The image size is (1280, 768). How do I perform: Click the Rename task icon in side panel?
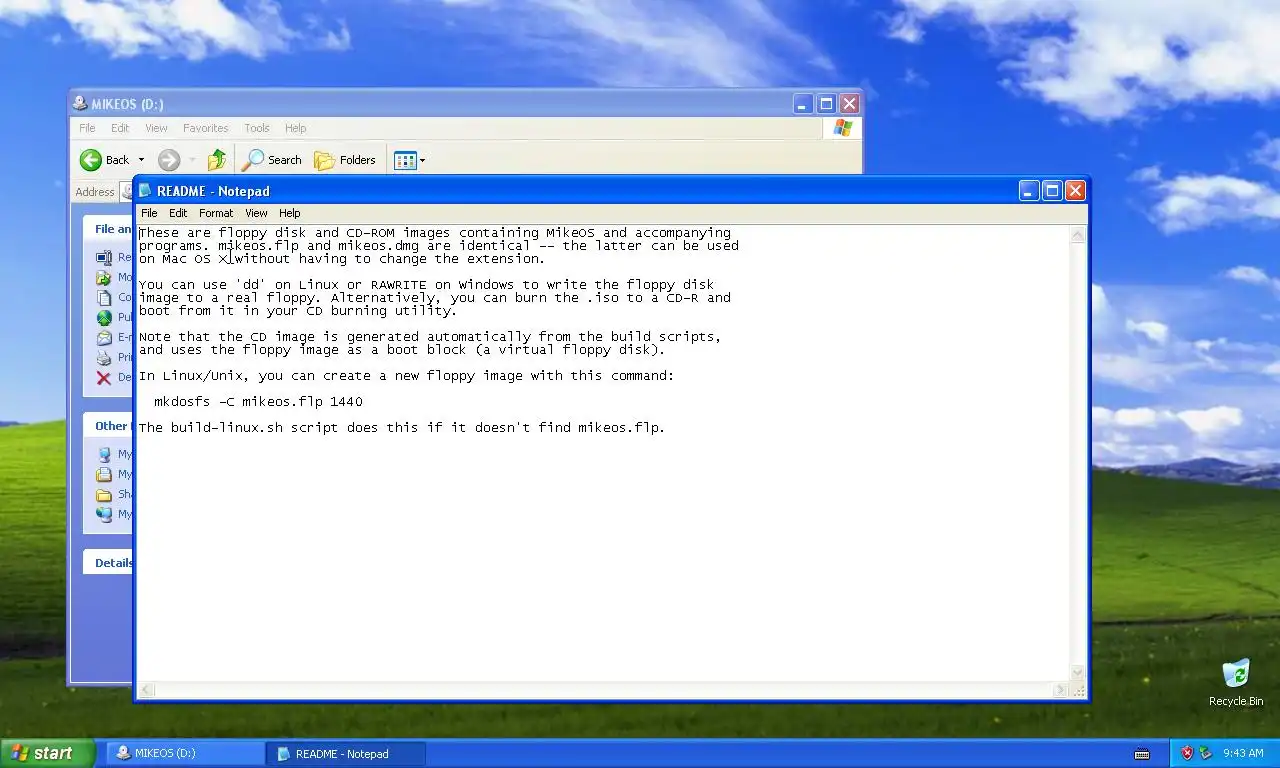(104, 257)
